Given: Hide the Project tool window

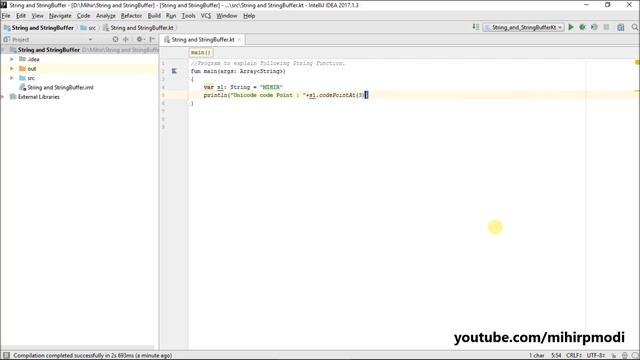Looking at the screenshot, I should pos(152,39).
